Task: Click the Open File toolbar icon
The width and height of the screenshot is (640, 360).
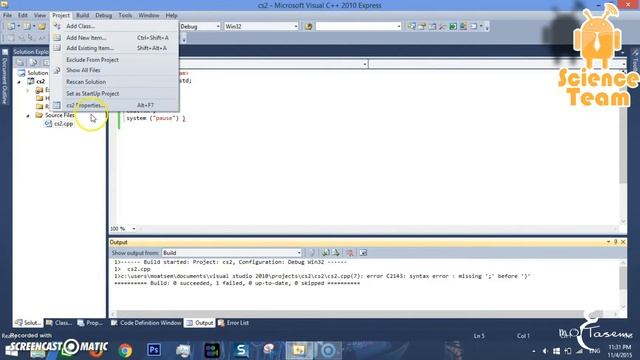Action: coord(42,27)
